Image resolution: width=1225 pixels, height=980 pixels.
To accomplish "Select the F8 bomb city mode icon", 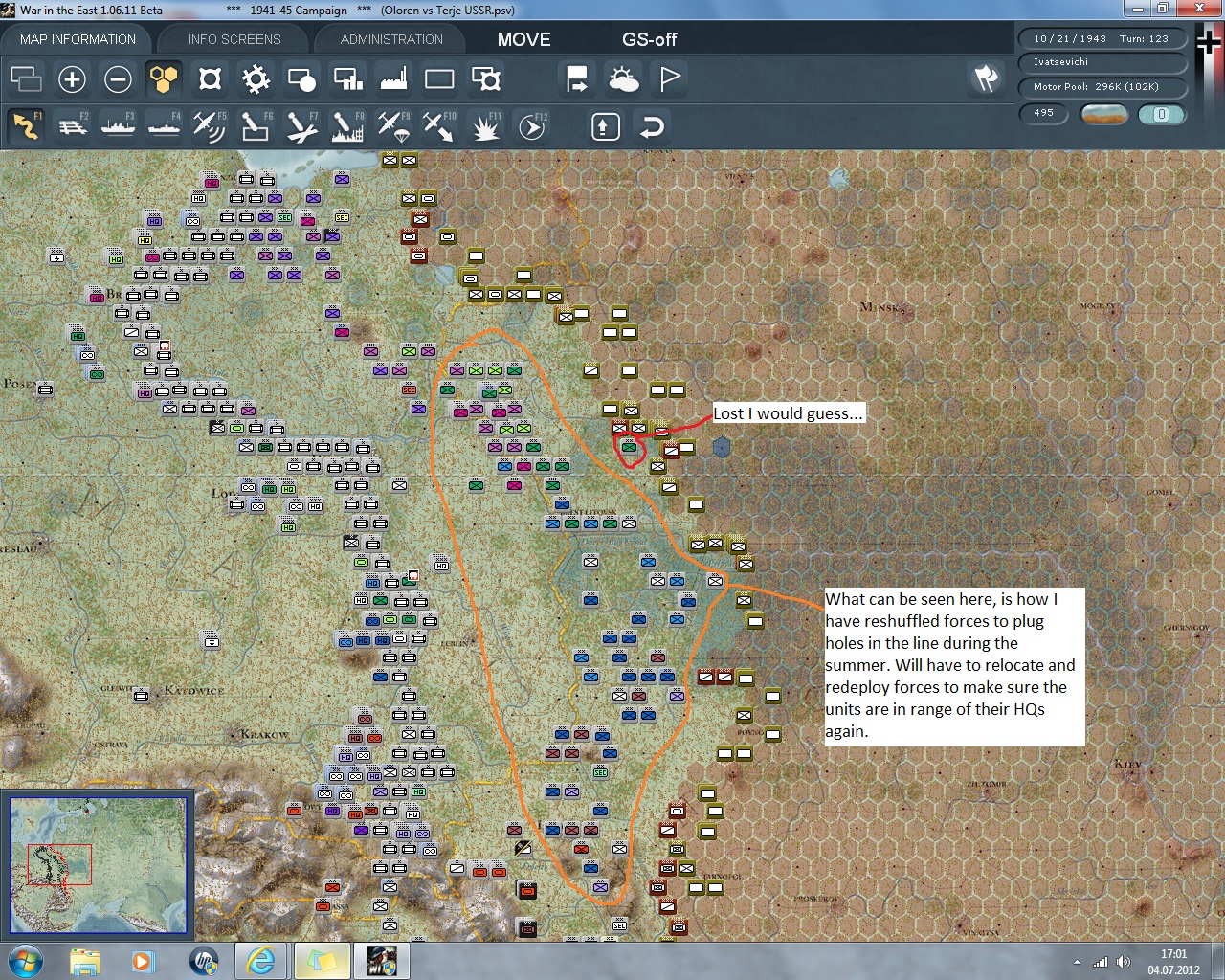I will point(347,126).
